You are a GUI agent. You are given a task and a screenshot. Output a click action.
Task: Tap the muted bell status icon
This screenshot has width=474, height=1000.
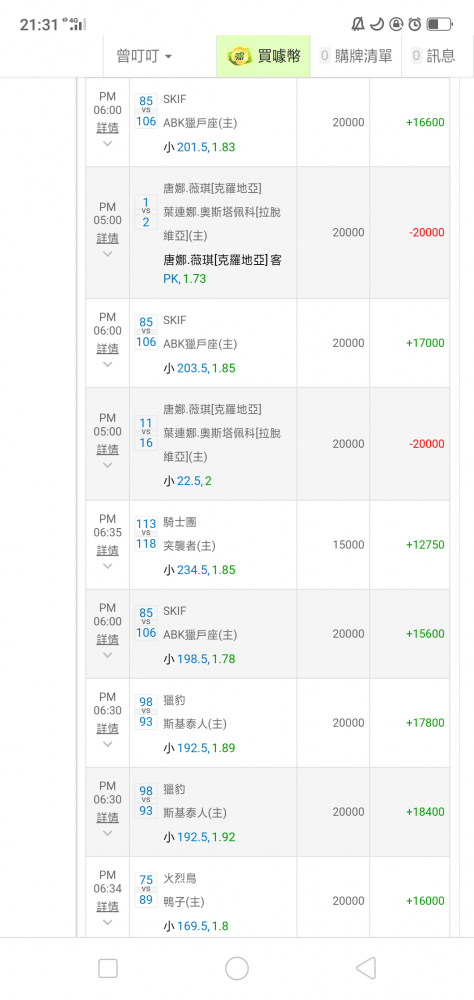point(359,24)
